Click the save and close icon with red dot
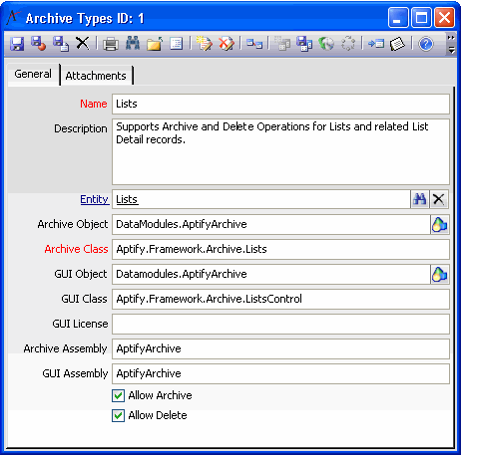This screenshot has width=499, height=475. tap(38, 44)
